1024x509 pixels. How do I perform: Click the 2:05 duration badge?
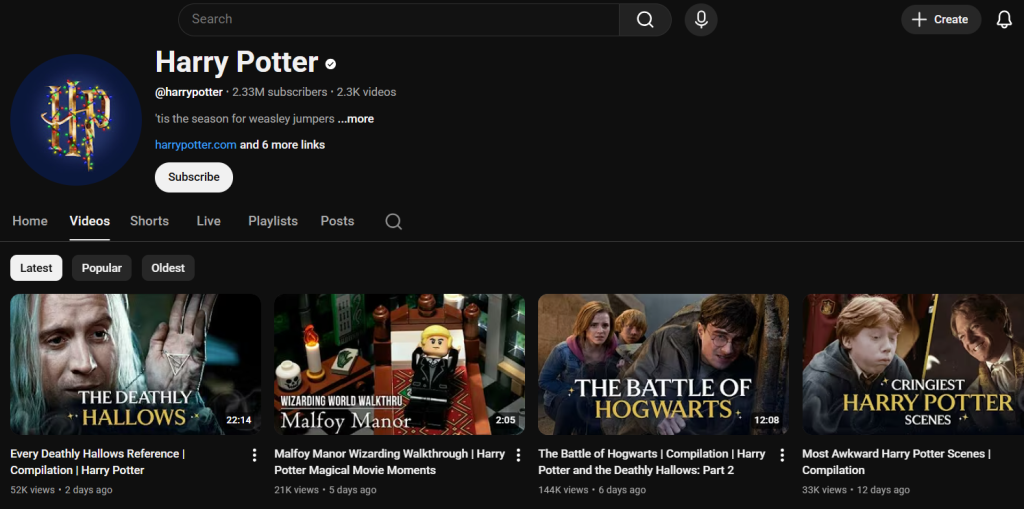pyautogui.click(x=505, y=420)
